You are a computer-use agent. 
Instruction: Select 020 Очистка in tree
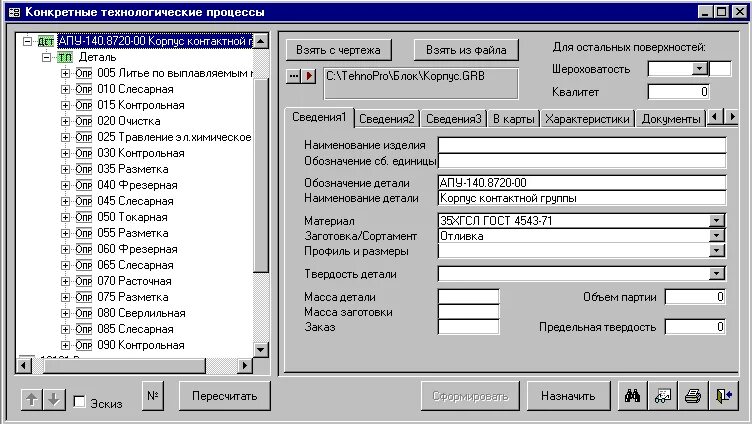pyautogui.click(x=129, y=121)
